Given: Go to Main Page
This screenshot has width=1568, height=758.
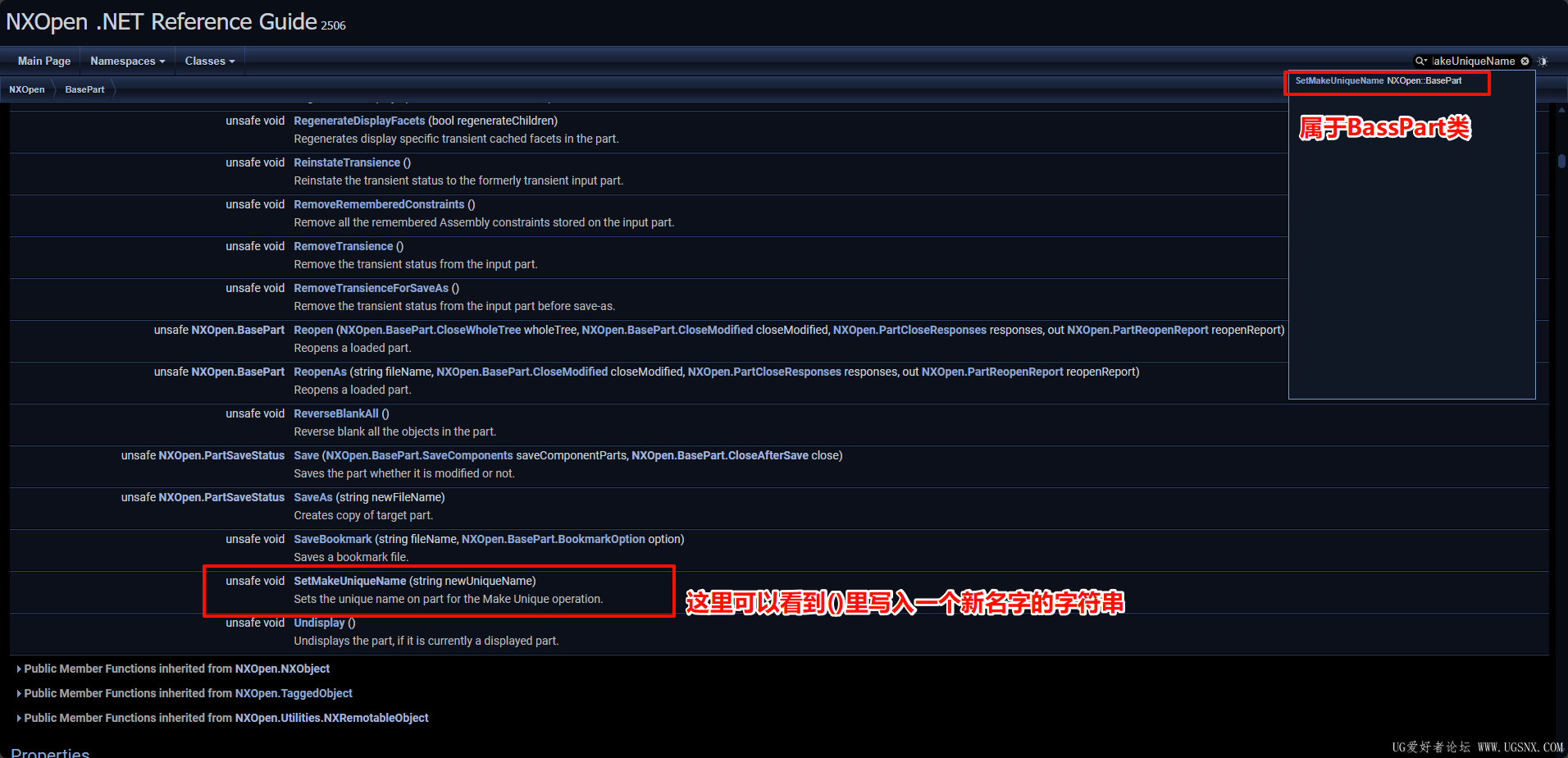Looking at the screenshot, I should [44, 62].
